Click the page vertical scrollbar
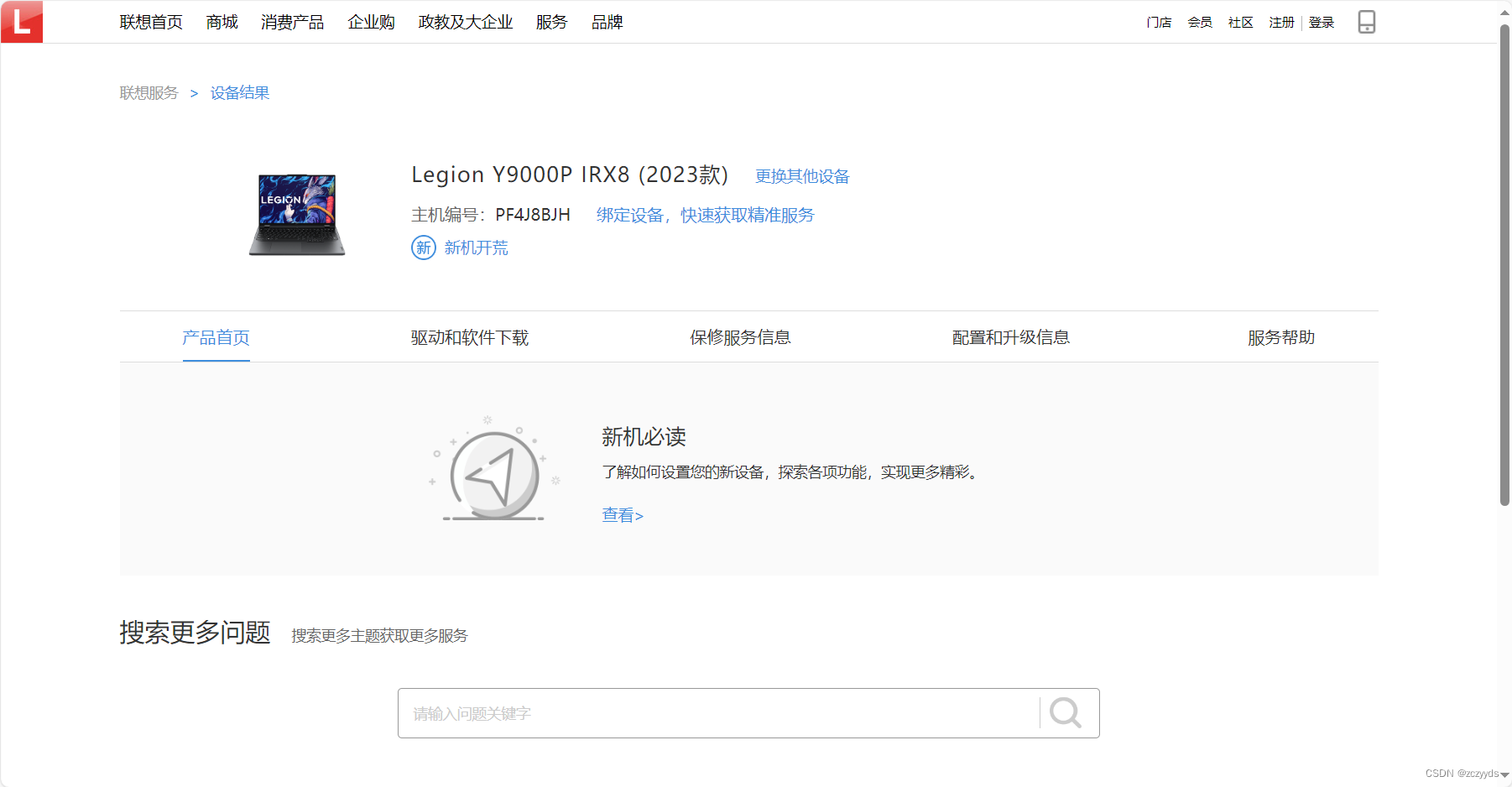This screenshot has width=1512, height=787. pos(1505,265)
